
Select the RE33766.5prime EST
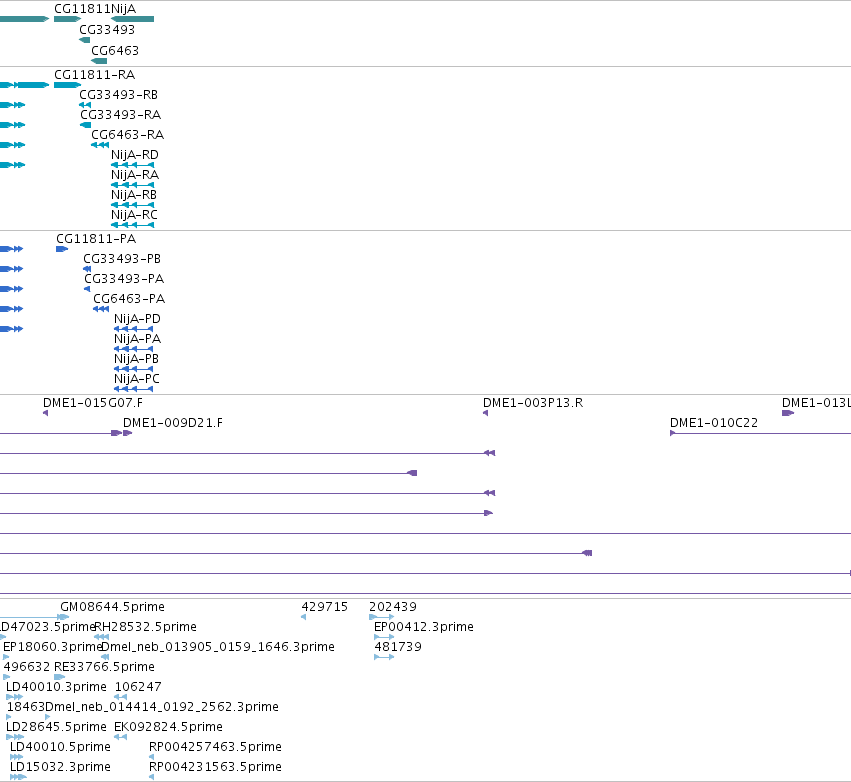pos(60,677)
